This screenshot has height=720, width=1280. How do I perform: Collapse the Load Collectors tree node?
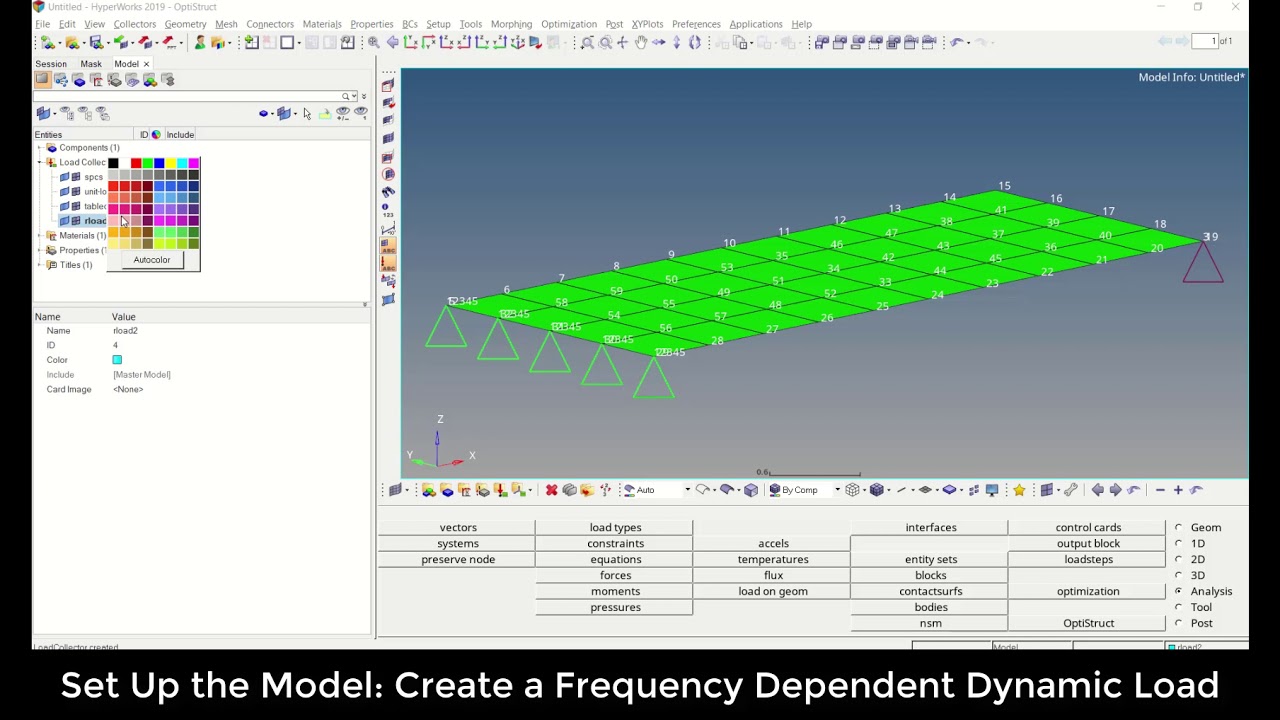(x=40, y=162)
